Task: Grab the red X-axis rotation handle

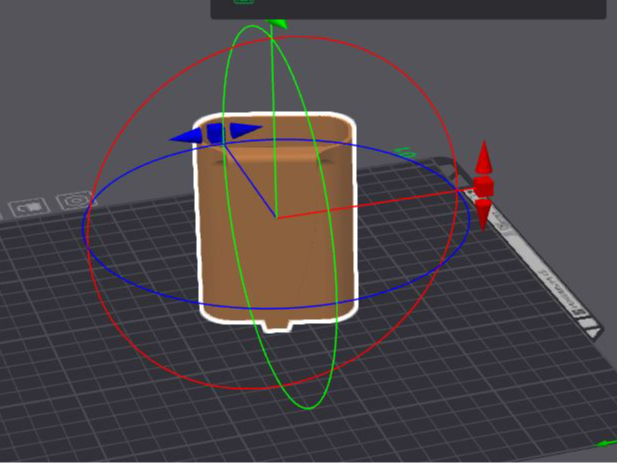Action: click(x=483, y=186)
